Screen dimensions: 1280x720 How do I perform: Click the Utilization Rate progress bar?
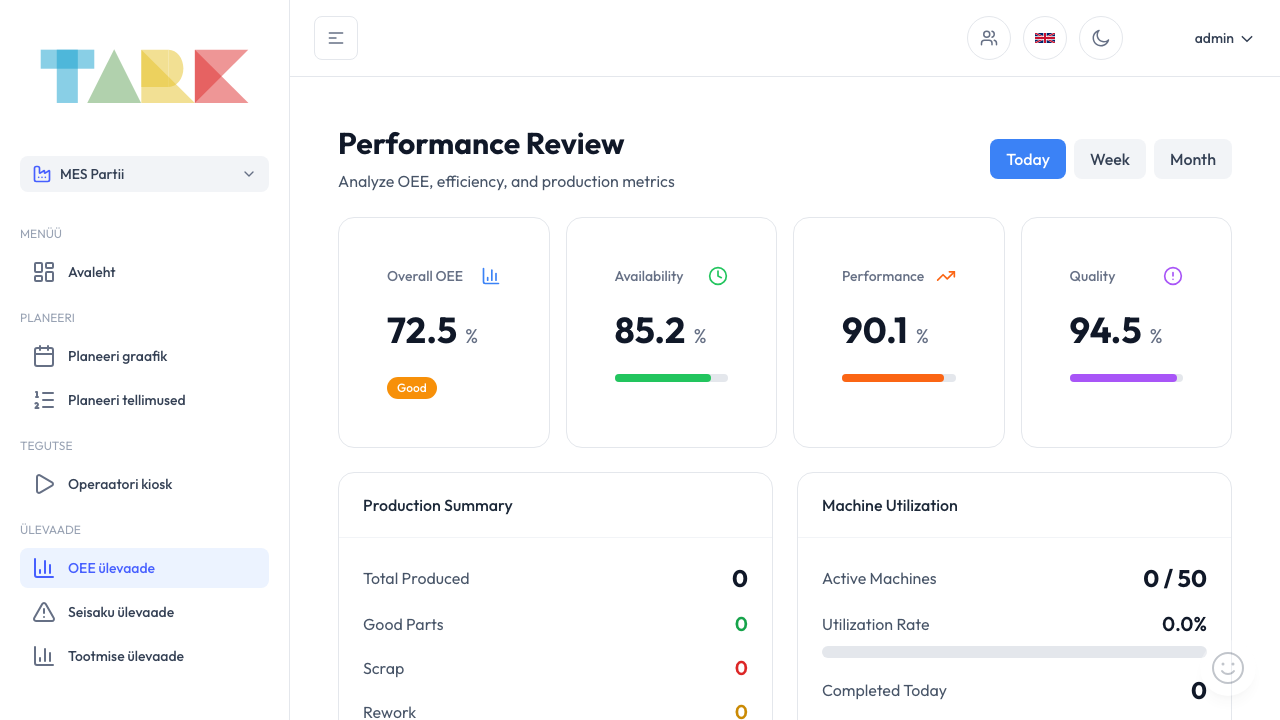click(x=1014, y=651)
